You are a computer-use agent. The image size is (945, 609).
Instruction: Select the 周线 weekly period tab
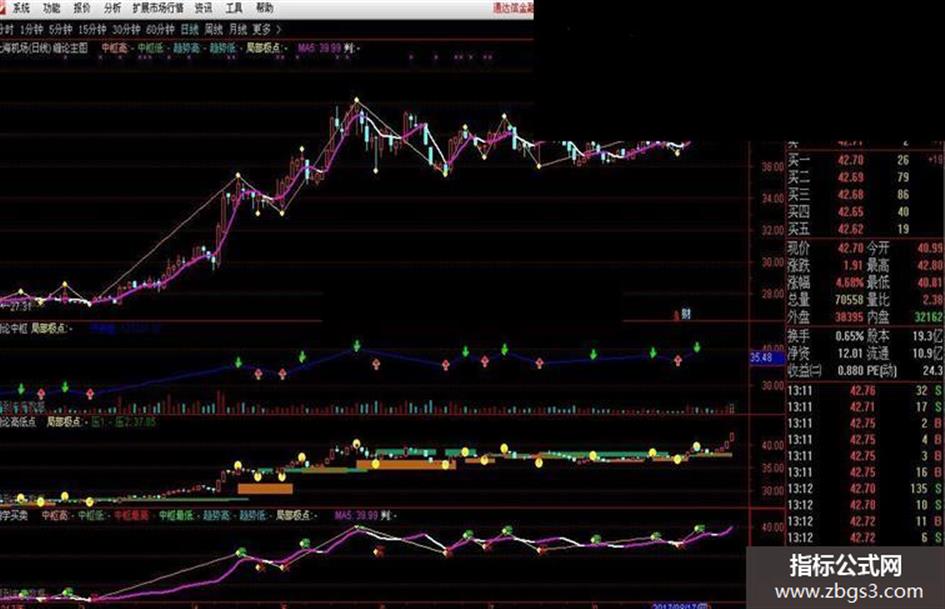pos(214,29)
